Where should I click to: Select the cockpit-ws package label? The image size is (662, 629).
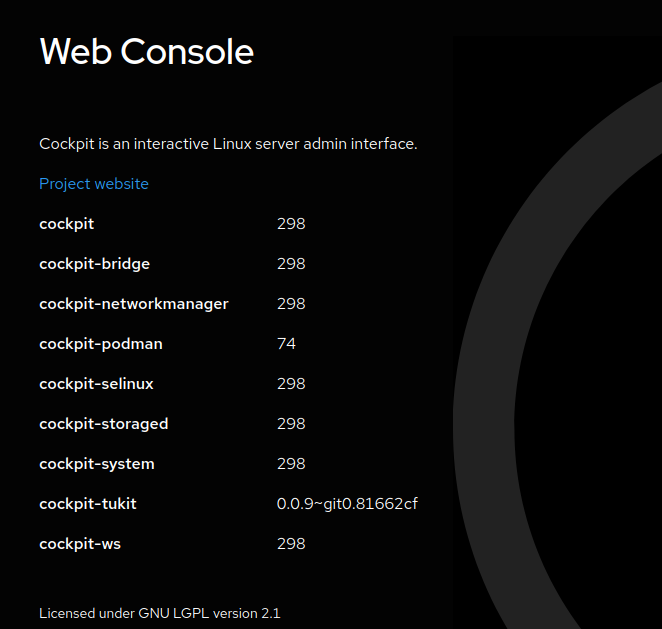pos(80,544)
